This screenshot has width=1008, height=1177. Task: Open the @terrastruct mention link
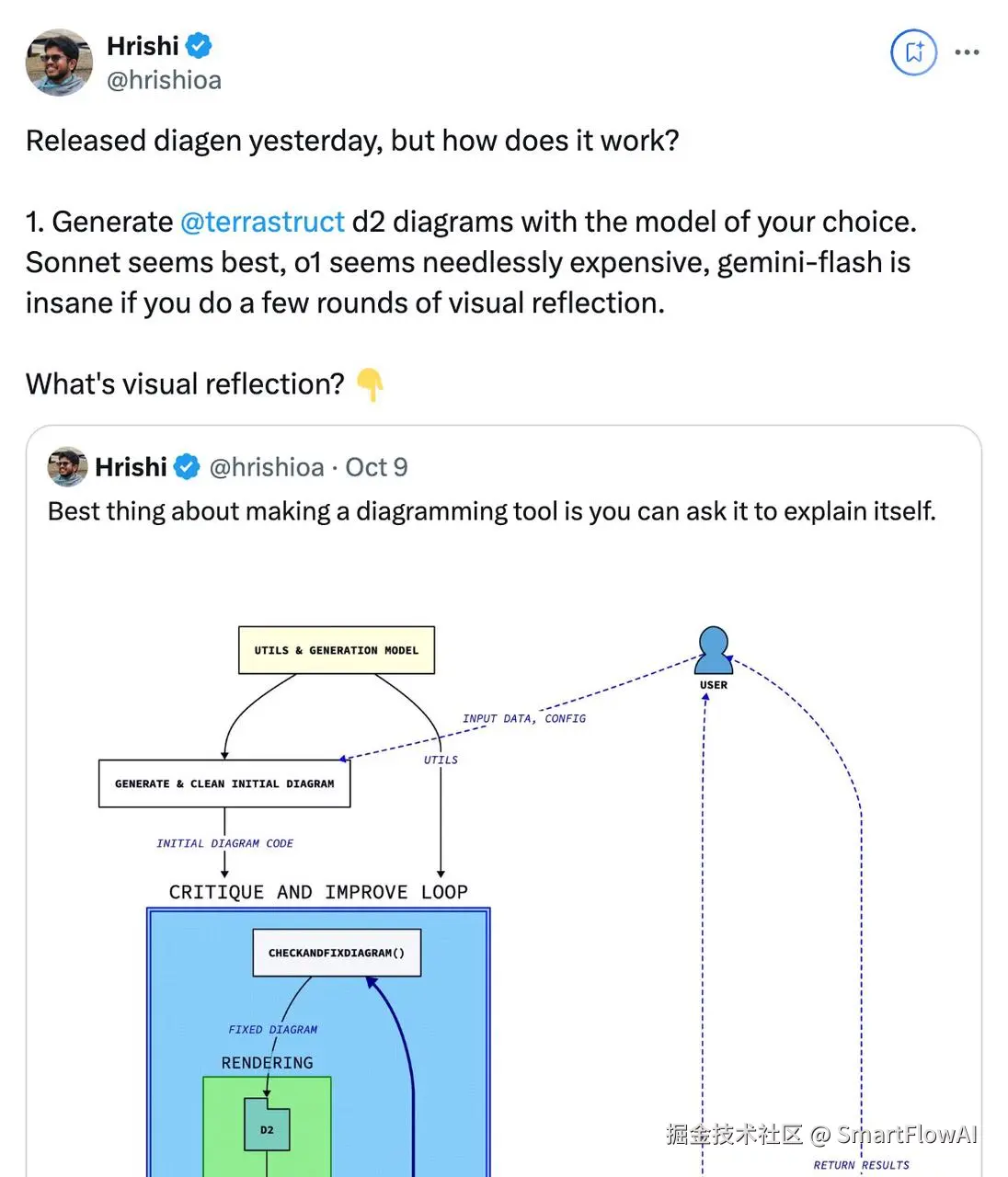coord(262,222)
